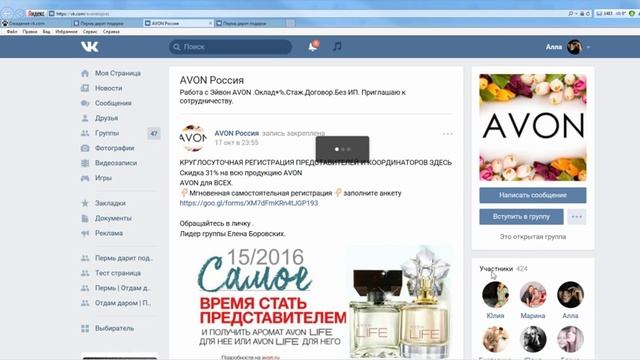The width and height of the screenshot is (640, 360).
Task: Click the Друзья person icon
Action: (x=85, y=118)
